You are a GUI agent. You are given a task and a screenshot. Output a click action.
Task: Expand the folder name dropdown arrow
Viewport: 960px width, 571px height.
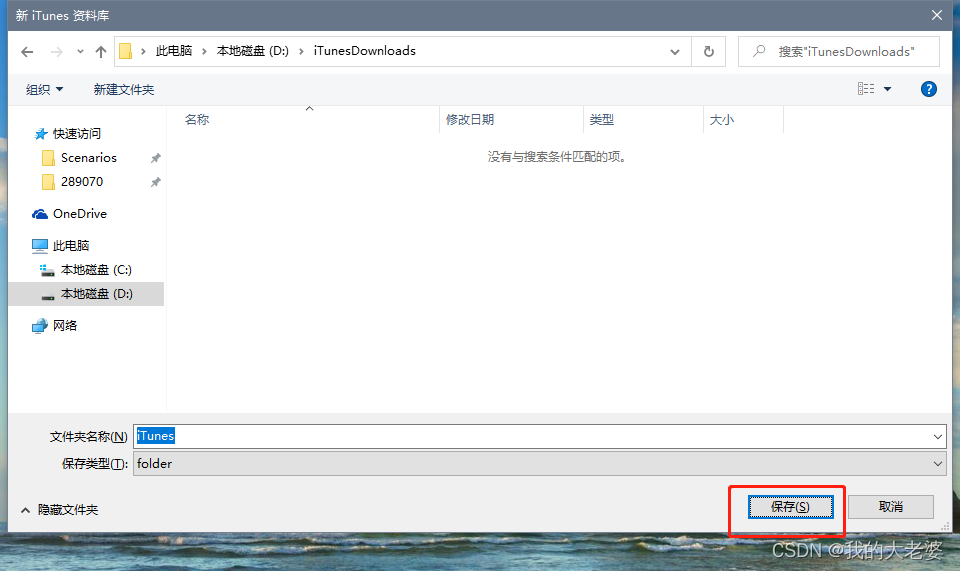point(937,436)
